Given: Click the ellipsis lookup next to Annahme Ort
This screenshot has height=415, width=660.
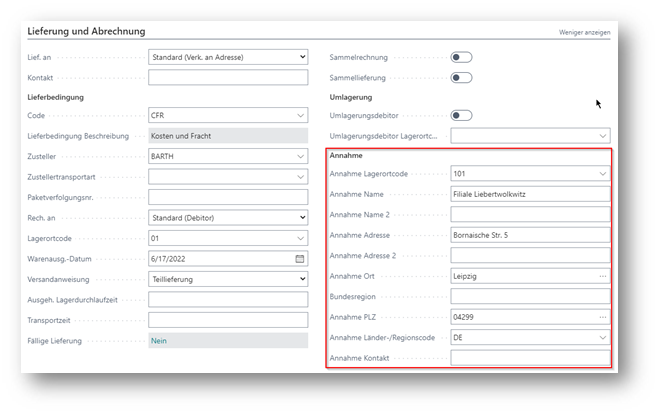Looking at the screenshot, I should coord(602,275).
